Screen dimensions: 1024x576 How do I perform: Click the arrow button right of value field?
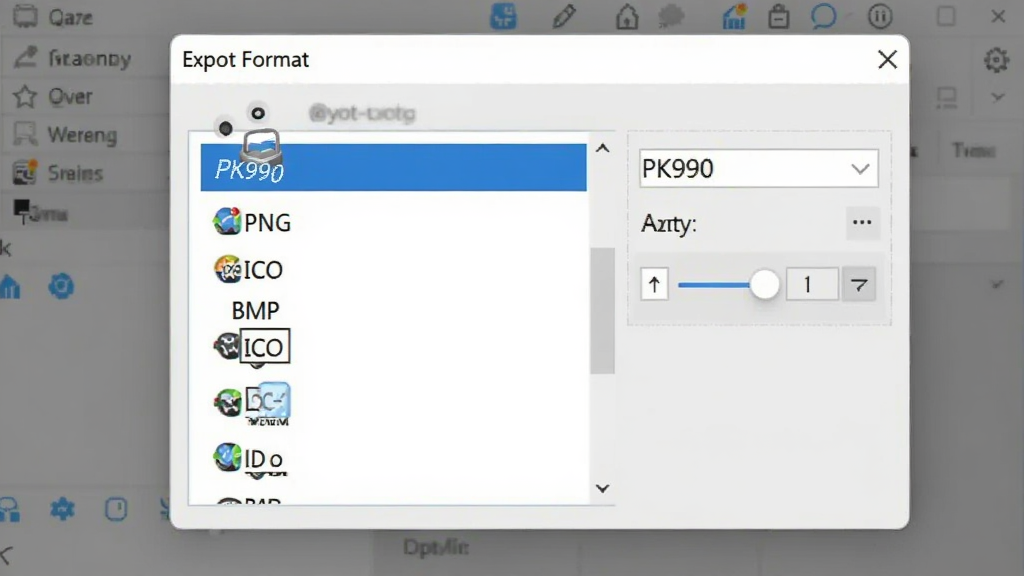(859, 284)
